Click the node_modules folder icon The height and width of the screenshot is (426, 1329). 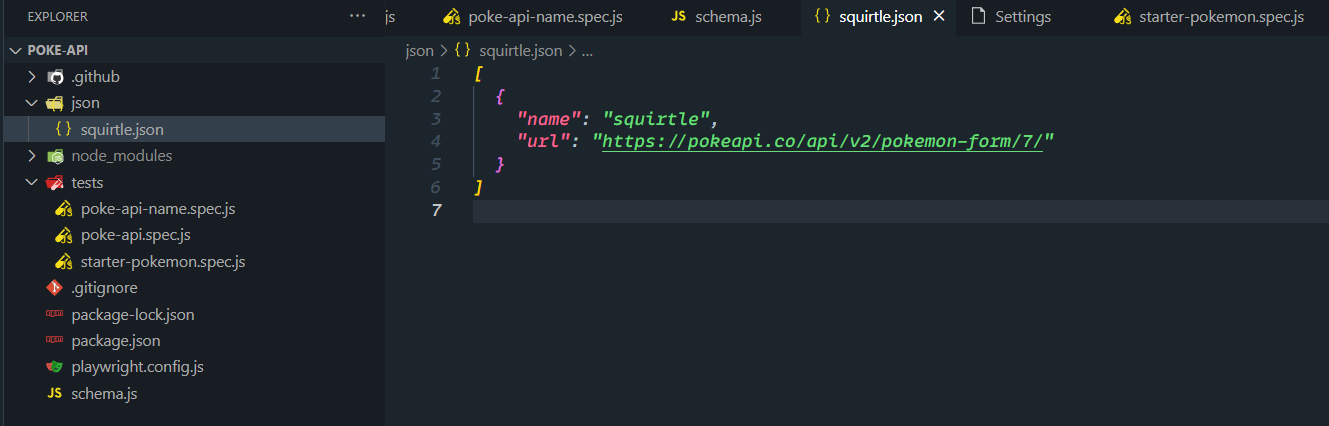click(x=56, y=156)
